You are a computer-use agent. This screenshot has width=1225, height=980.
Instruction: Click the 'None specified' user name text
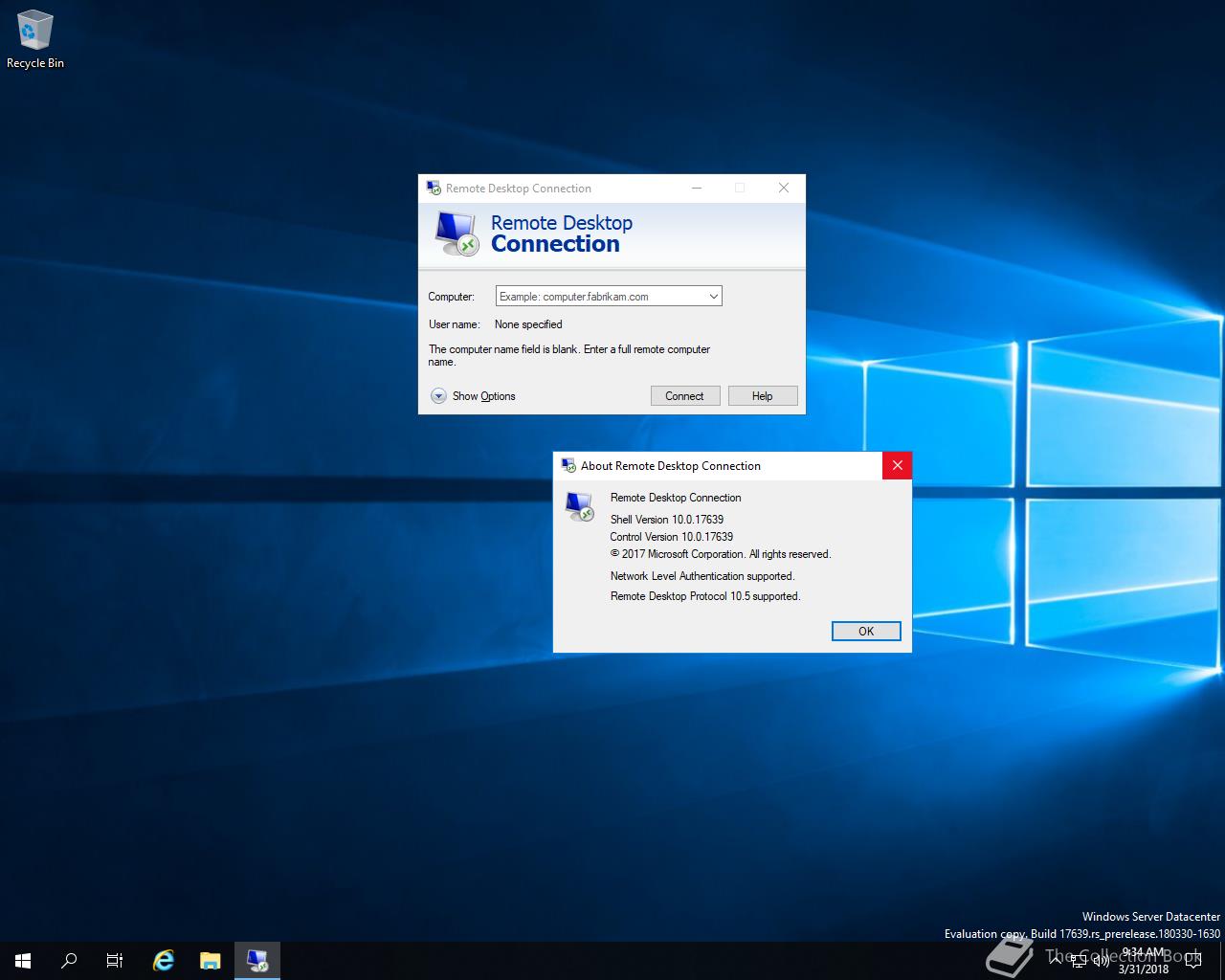pyautogui.click(x=528, y=324)
